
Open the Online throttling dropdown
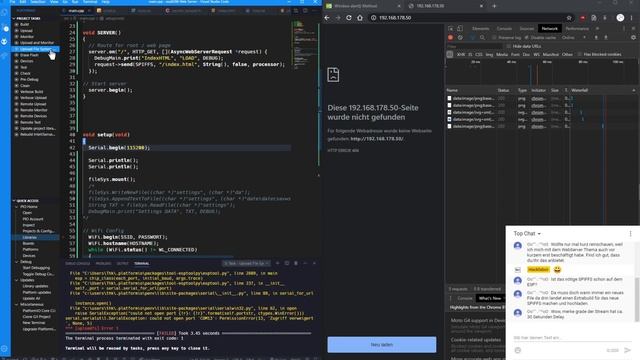(x=573, y=38)
